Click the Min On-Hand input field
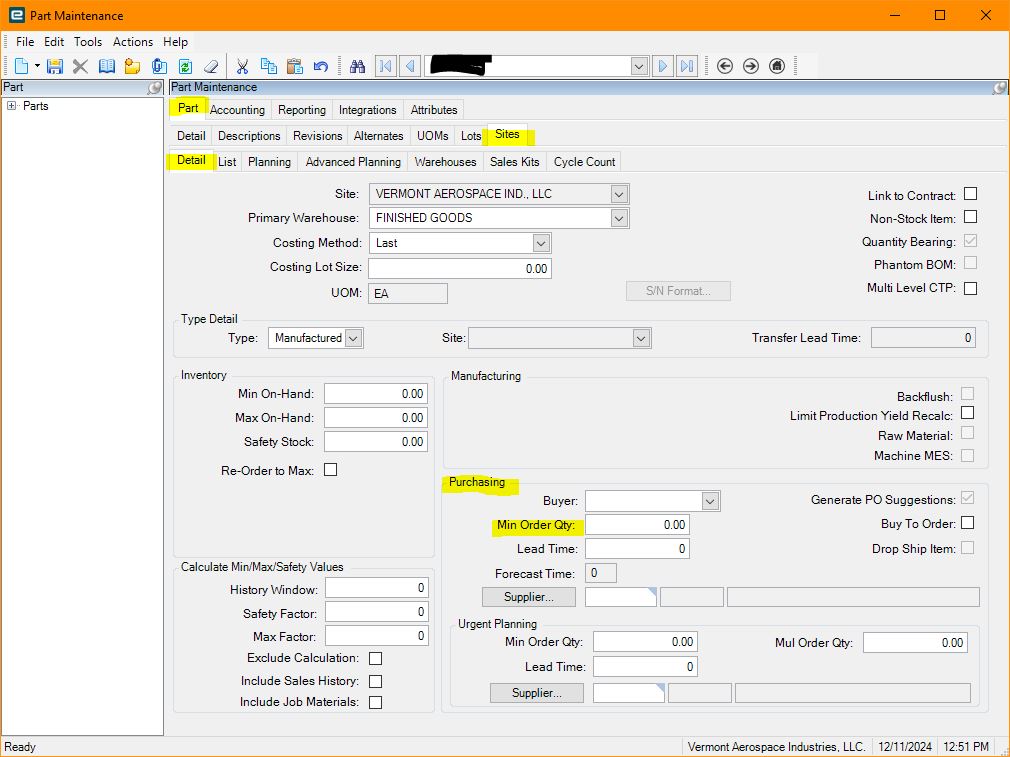Viewport: 1010px width, 757px height. [376, 394]
